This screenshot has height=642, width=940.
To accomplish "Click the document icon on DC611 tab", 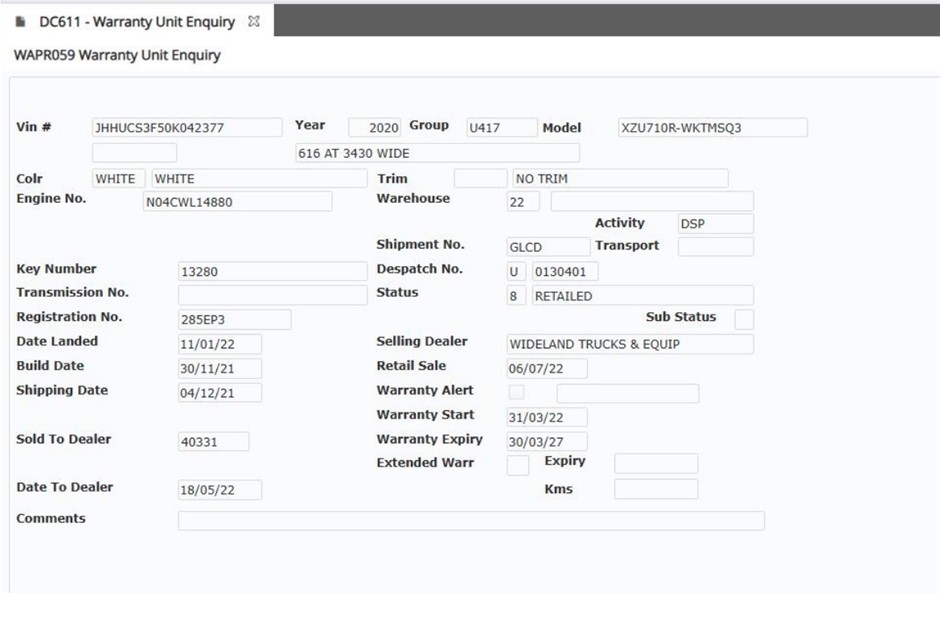I will coord(20,22).
